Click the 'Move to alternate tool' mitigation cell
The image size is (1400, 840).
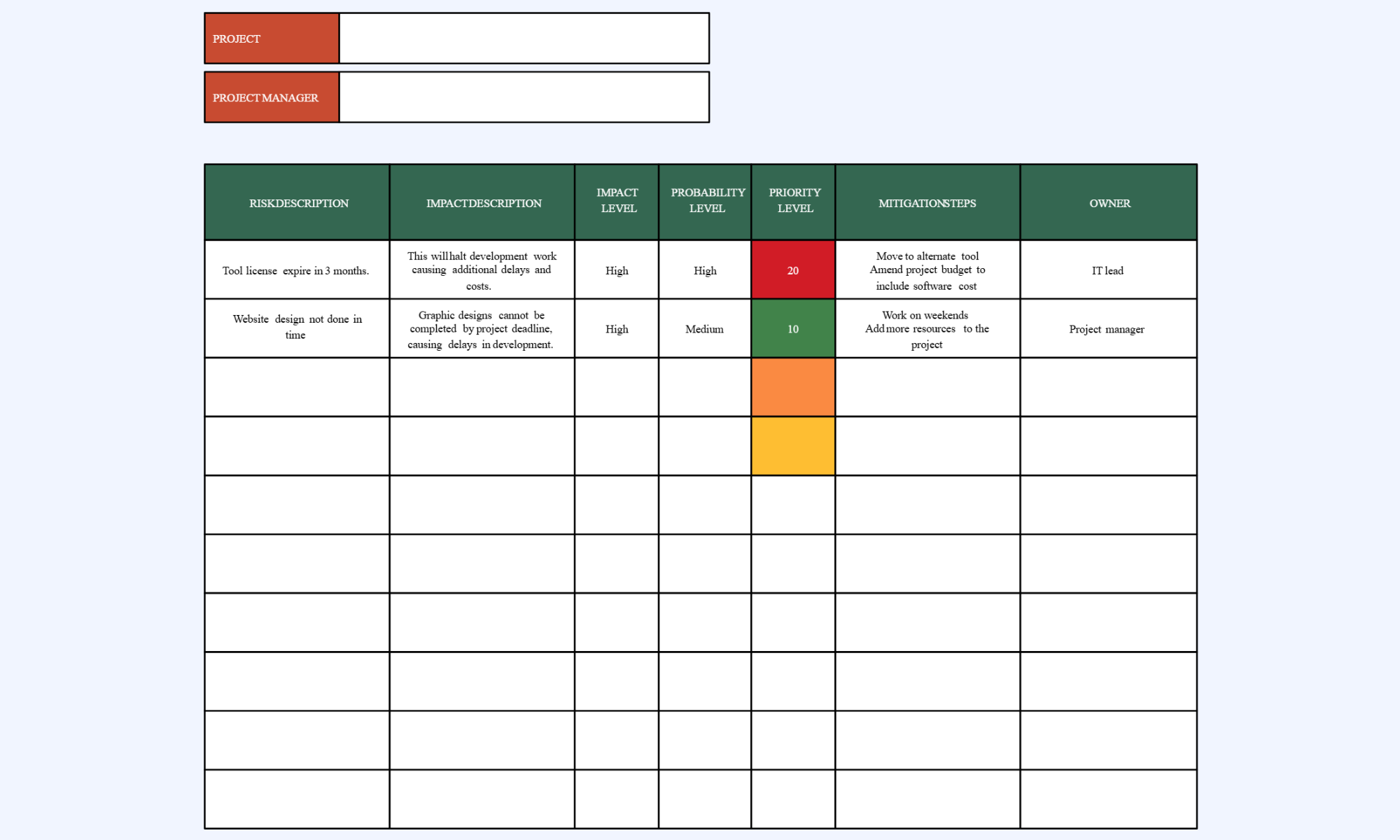pyautogui.click(x=927, y=270)
